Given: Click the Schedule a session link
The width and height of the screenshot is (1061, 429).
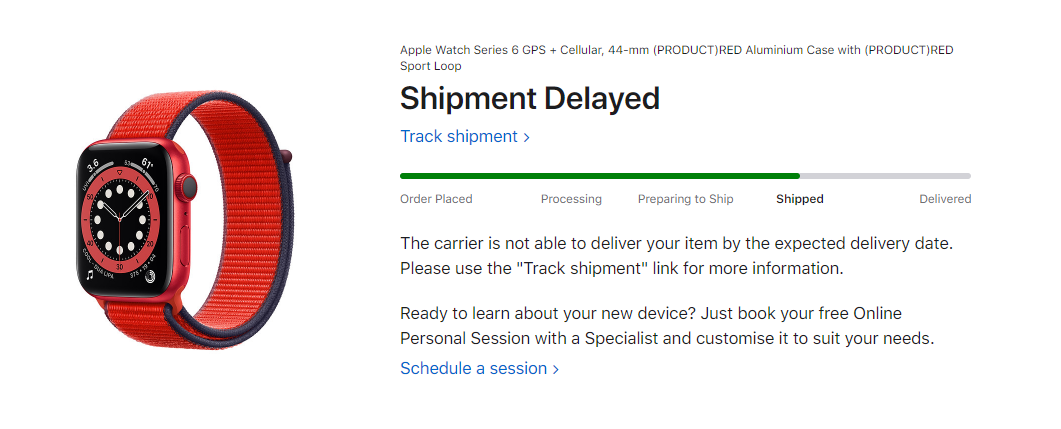Looking at the screenshot, I should [479, 368].
